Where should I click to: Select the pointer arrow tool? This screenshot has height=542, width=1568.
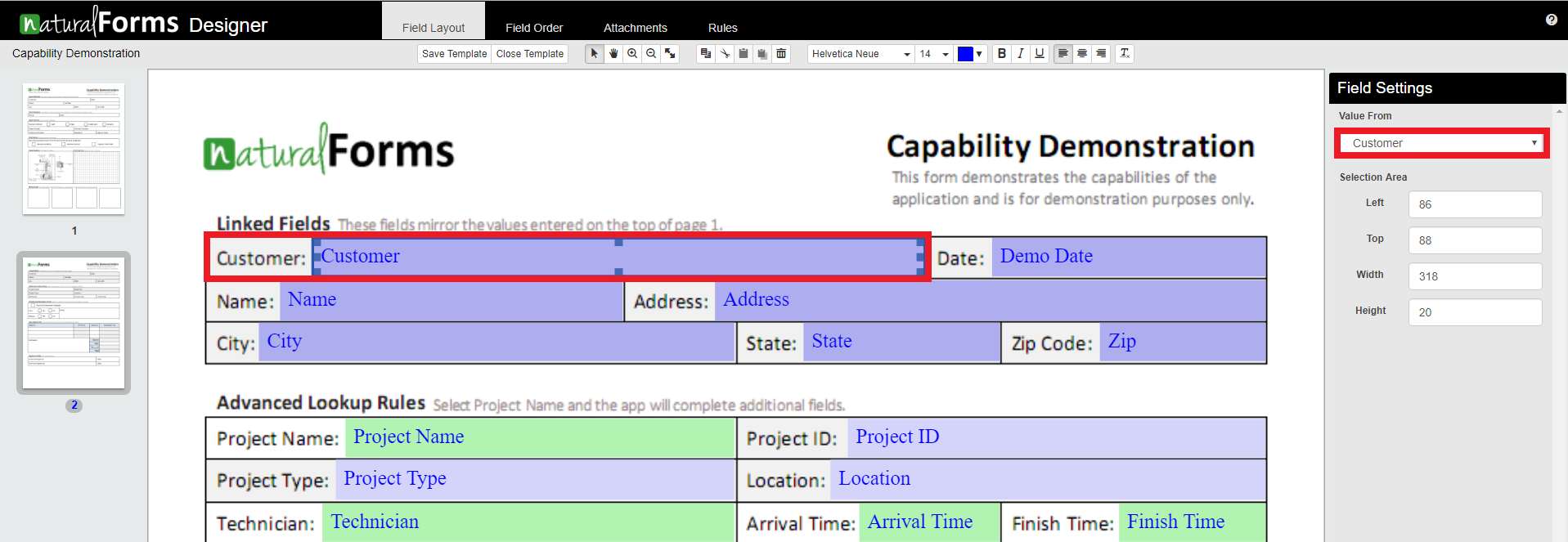[x=595, y=54]
